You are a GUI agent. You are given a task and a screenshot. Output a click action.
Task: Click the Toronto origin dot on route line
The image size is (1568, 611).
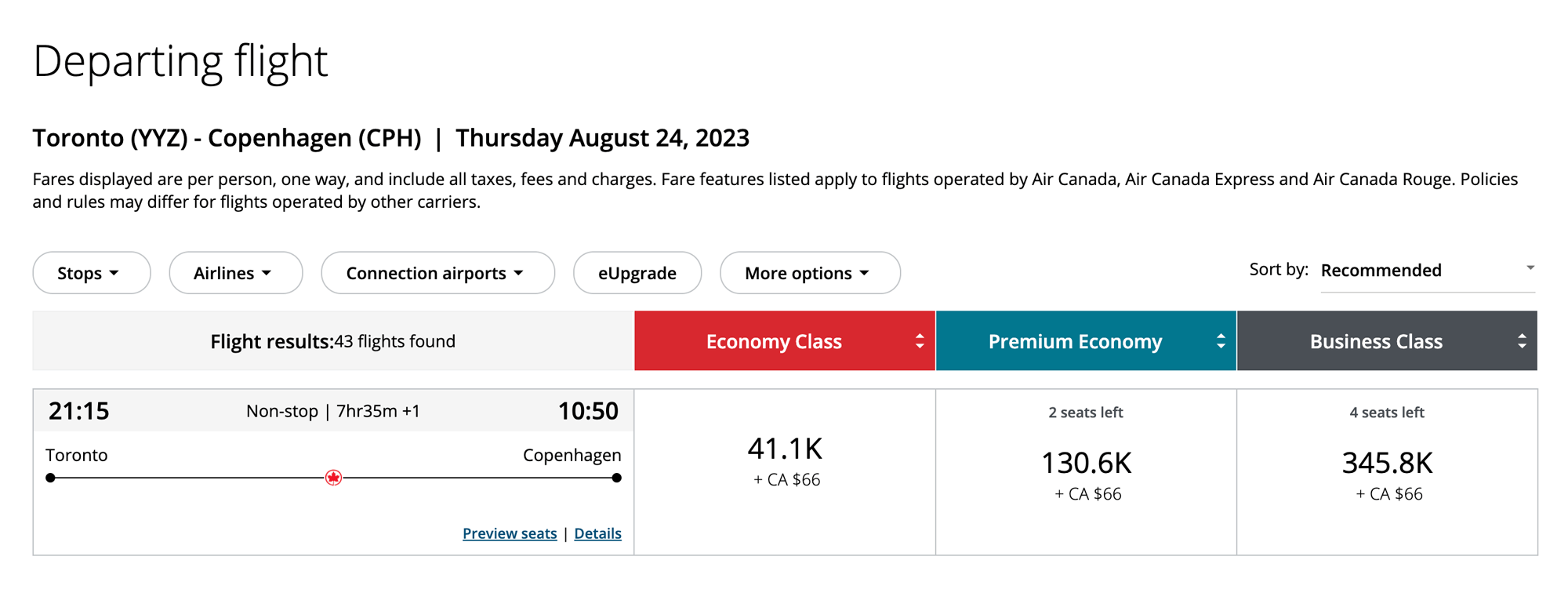[51, 478]
